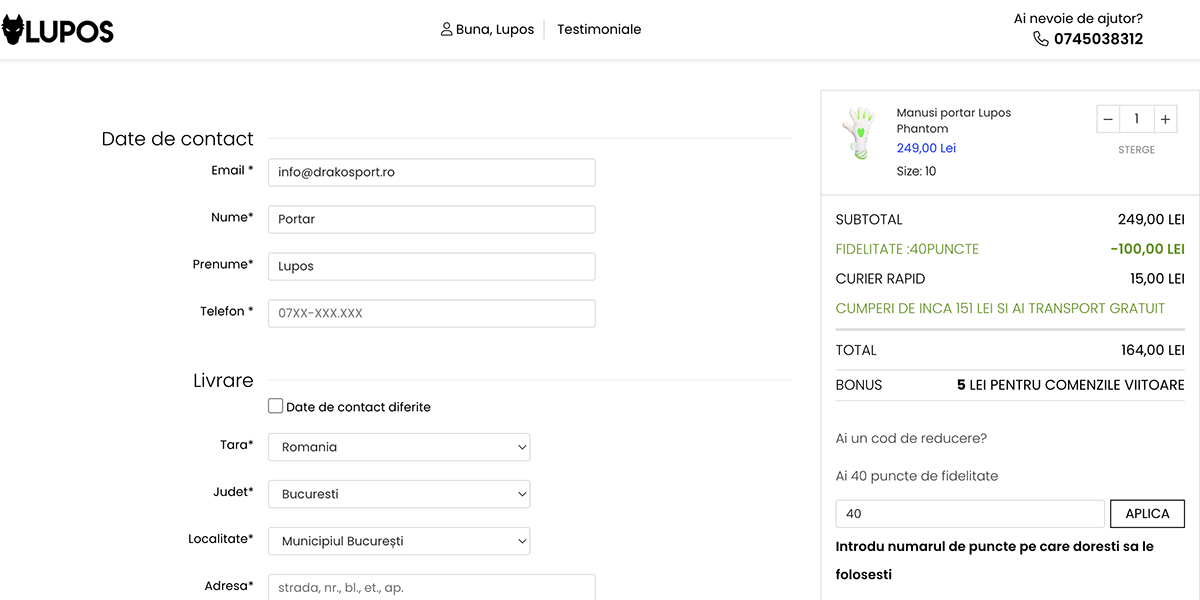Remove item using STERGE link

[x=1136, y=150]
